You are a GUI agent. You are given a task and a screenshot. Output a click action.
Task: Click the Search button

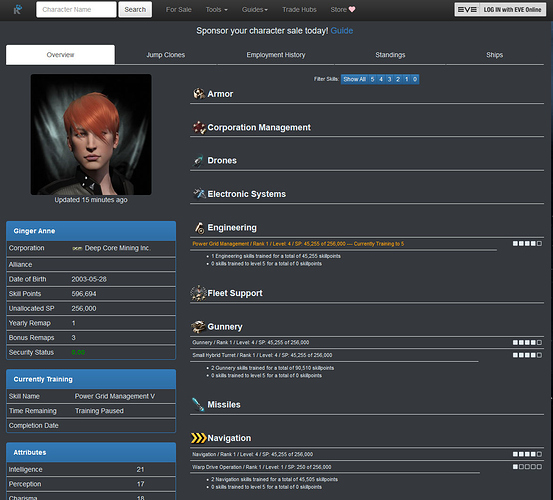(x=135, y=10)
